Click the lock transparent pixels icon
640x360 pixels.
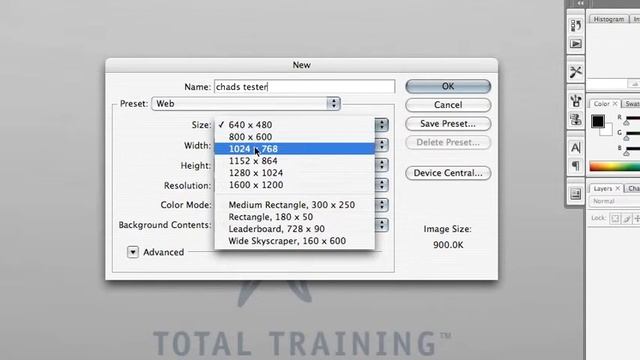tap(615, 218)
